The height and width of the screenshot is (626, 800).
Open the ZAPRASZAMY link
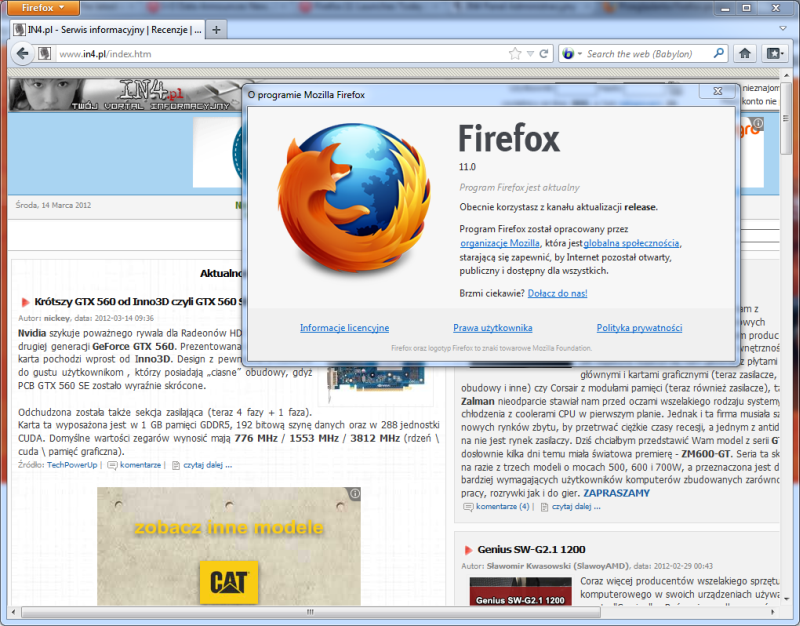pyautogui.click(x=616, y=493)
